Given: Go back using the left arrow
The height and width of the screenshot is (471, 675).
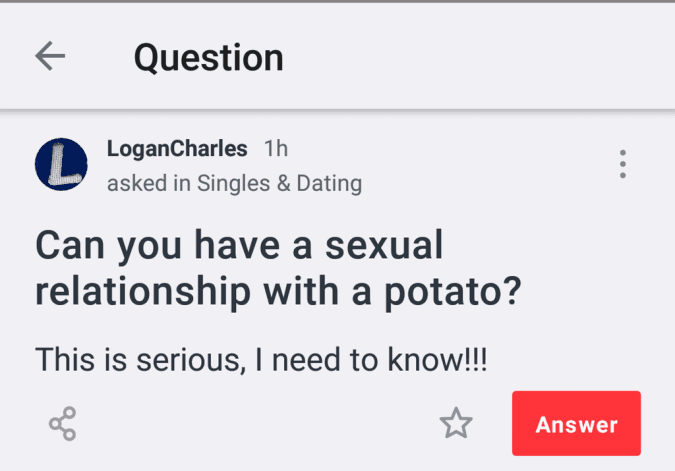Looking at the screenshot, I should 50,57.
